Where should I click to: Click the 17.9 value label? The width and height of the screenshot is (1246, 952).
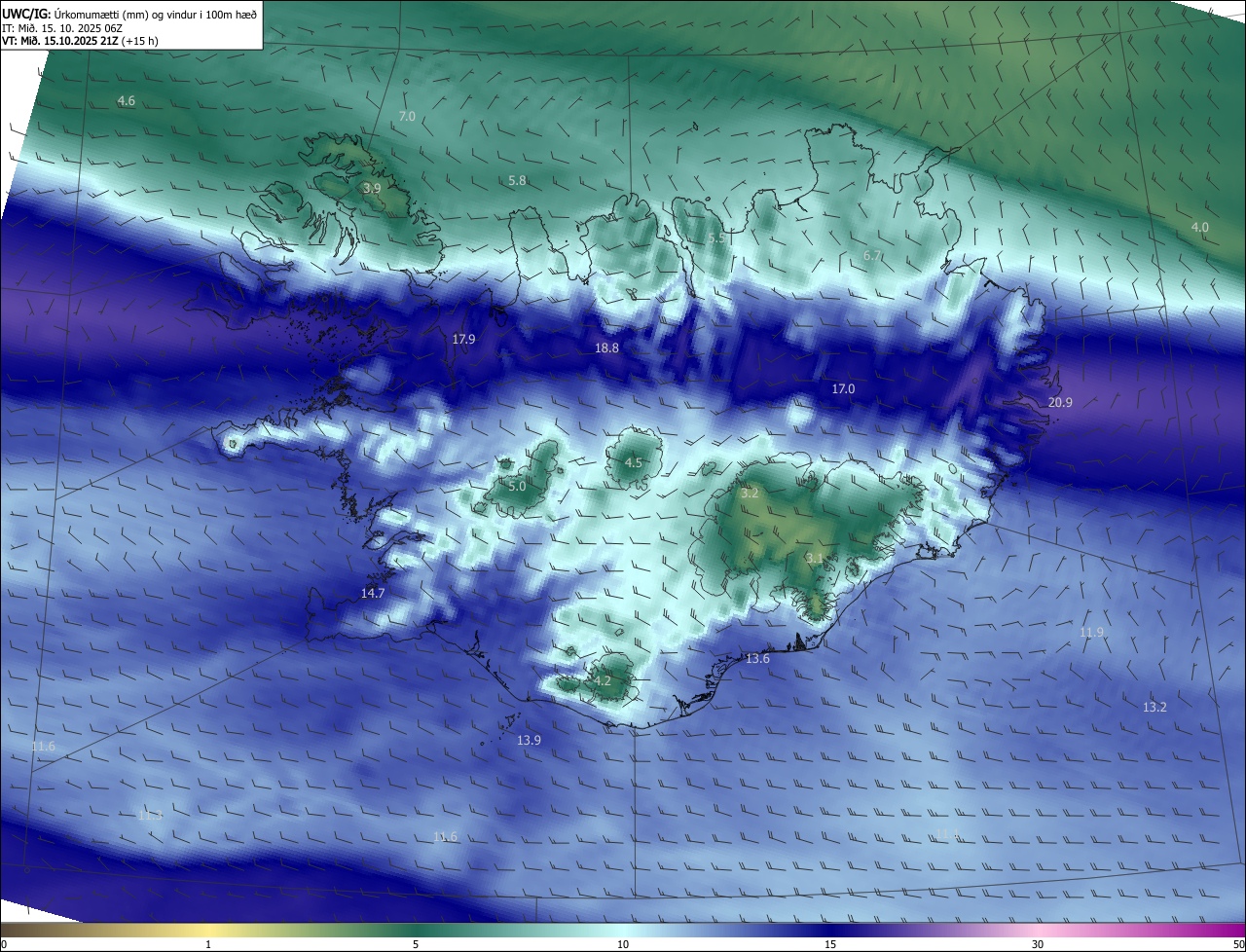pyautogui.click(x=463, y=340)
